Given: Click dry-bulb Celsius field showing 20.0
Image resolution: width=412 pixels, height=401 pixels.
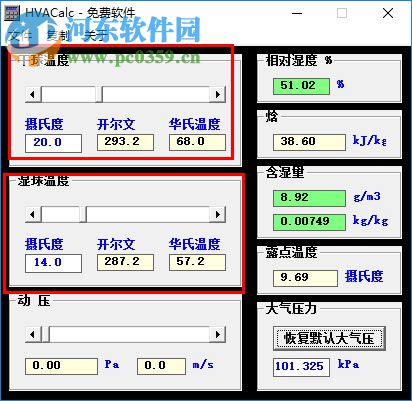Looking at the screenshot, I should pyautogui.click(x=53, y=143).
